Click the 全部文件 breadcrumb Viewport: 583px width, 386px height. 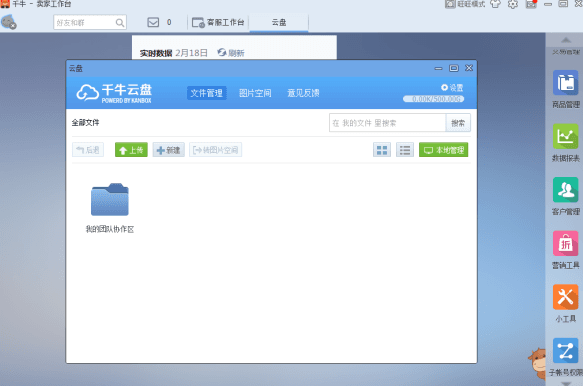(x=85, y=122)
